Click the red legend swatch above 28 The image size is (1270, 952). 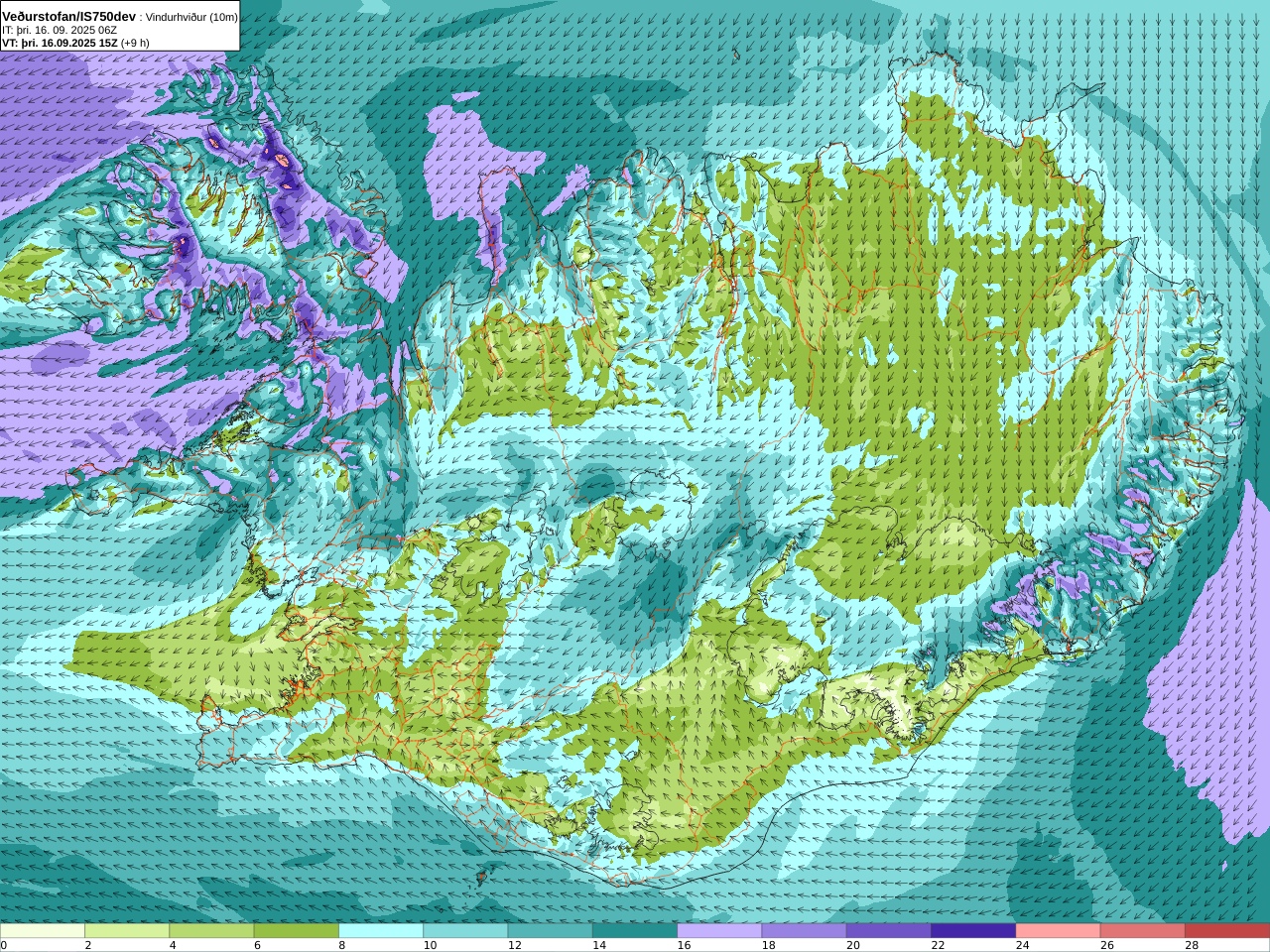[x=1227, y=931]
